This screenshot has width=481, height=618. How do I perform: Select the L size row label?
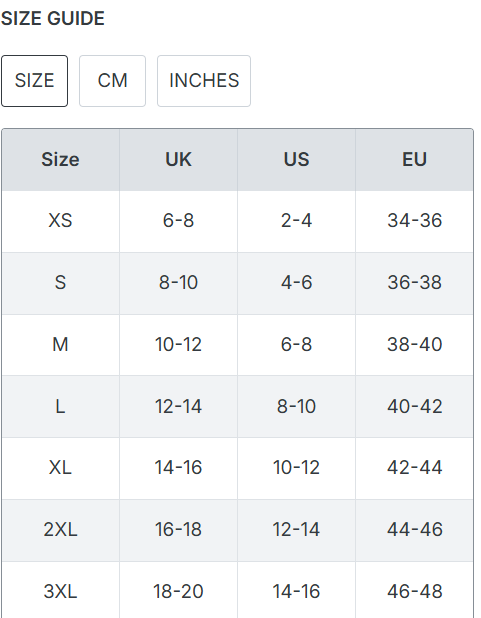[60, 407]
